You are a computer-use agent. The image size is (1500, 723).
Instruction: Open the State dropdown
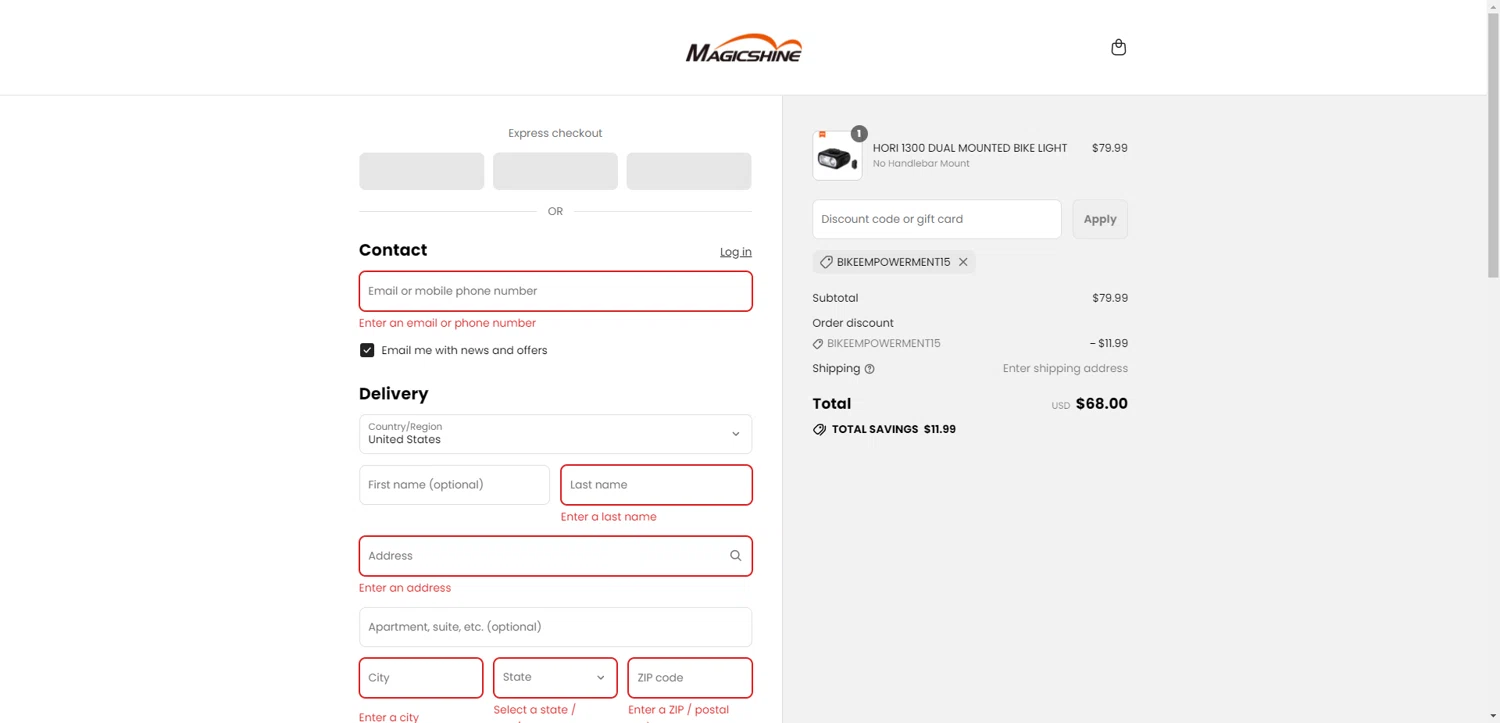click(x=555, y=677)
